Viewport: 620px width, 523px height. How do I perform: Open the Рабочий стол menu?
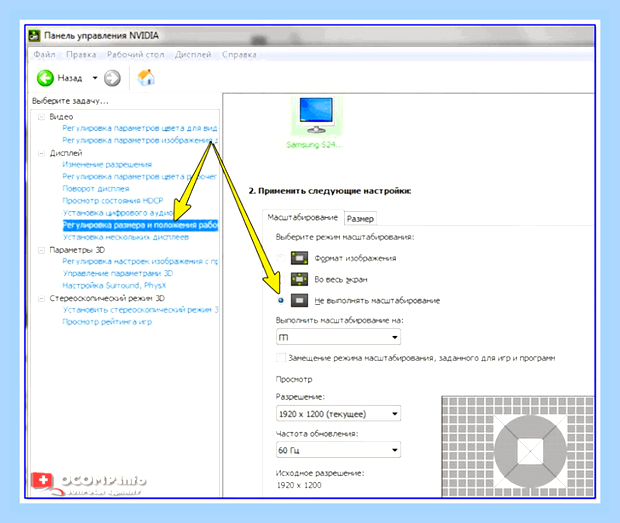click(x=136, y=55)
